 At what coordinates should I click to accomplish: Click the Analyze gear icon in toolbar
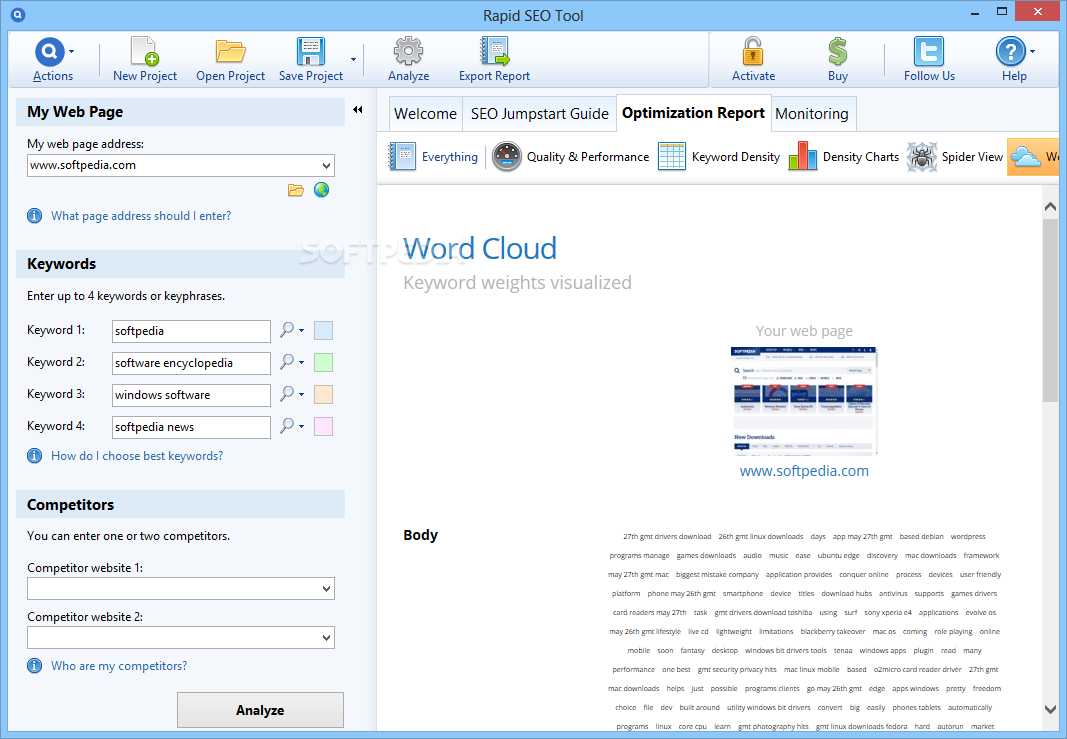pyautogui.click(x=408, y=52)
